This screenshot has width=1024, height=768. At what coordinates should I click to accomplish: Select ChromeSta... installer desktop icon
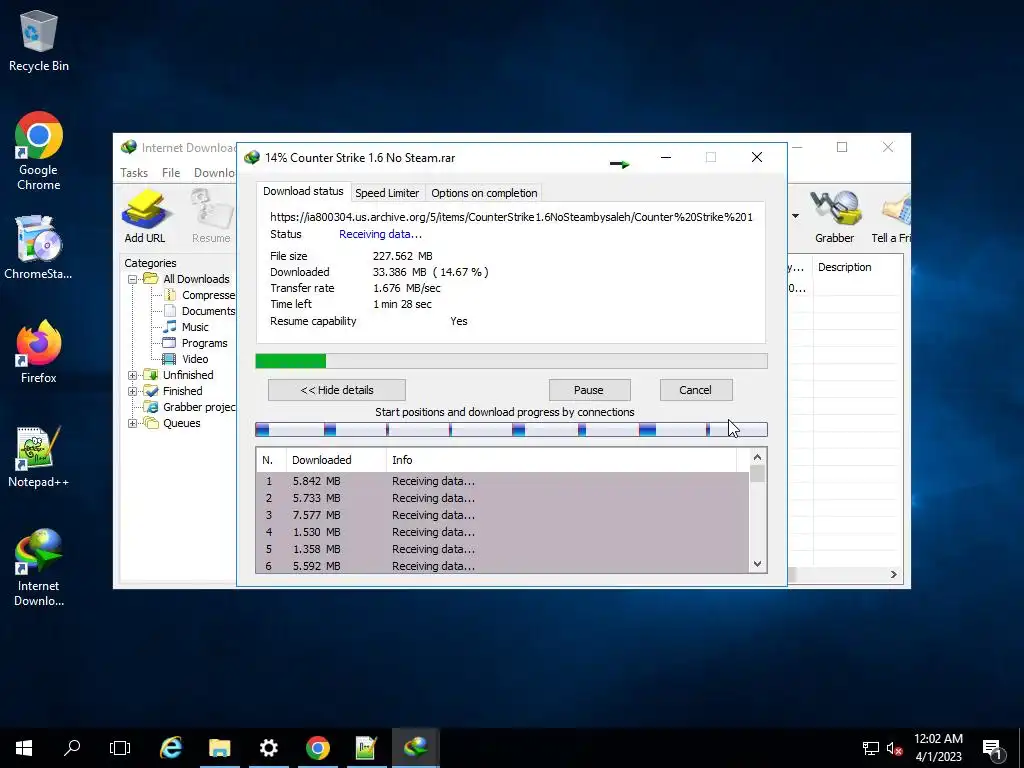[x=39, y=248]
